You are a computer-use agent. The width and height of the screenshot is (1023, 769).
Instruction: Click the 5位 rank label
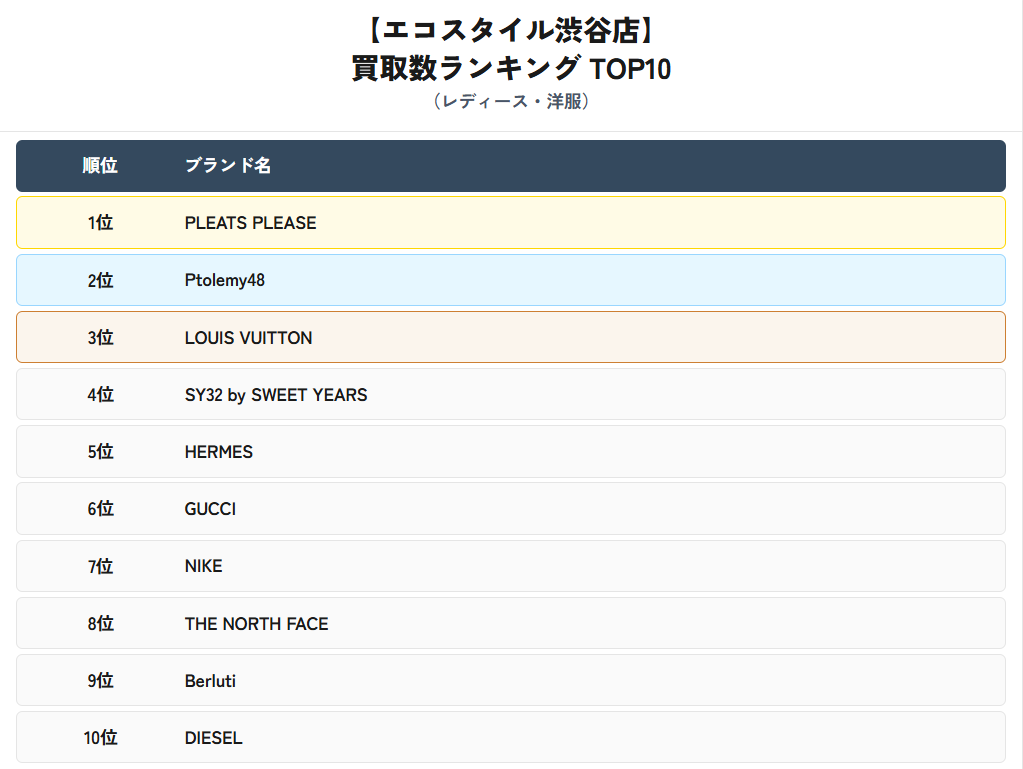100,452
